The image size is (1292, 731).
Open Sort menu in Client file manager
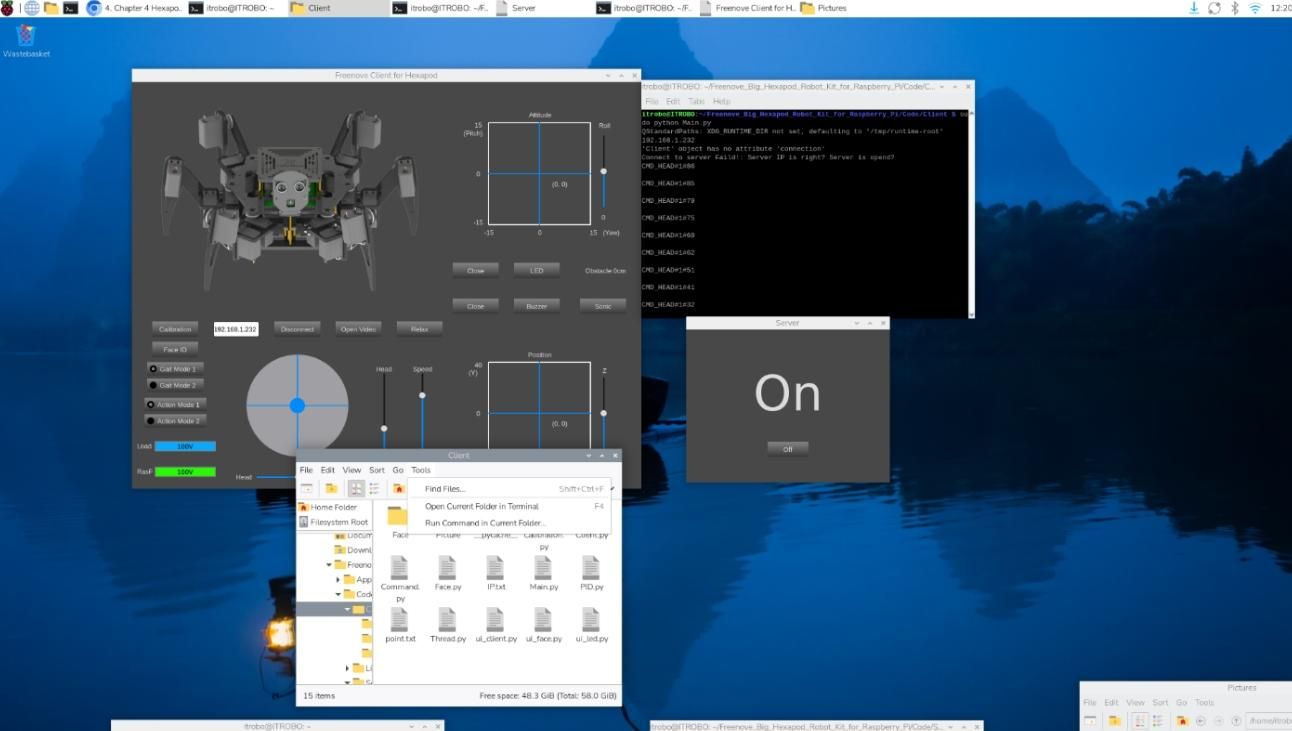point(376,470)
